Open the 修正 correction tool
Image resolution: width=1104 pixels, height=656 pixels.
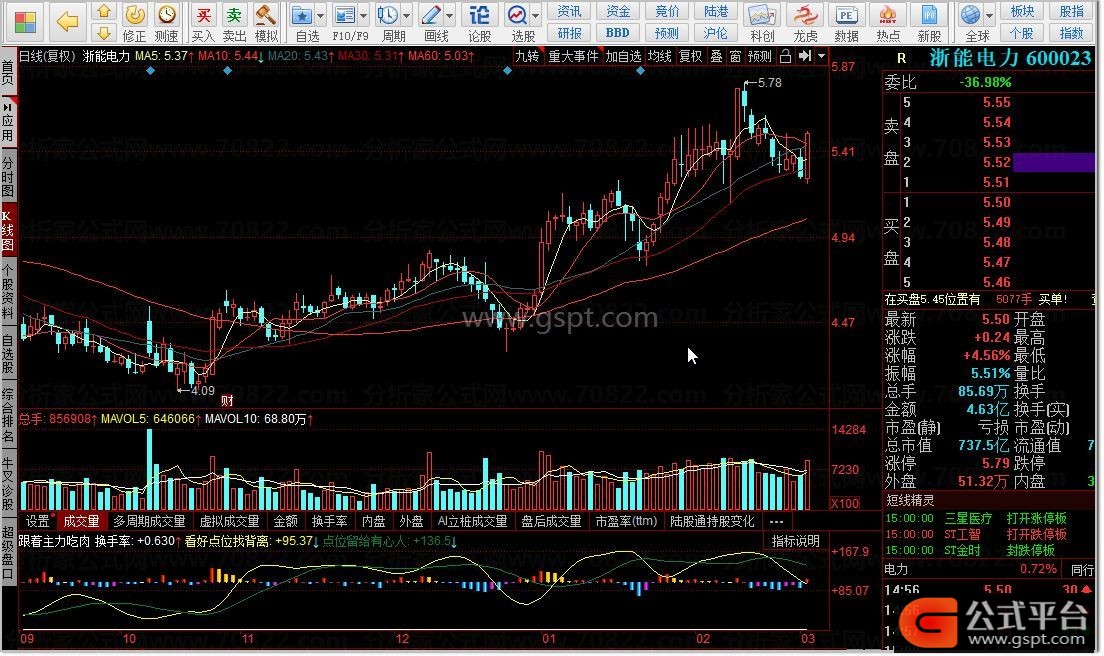coord(134,23)
